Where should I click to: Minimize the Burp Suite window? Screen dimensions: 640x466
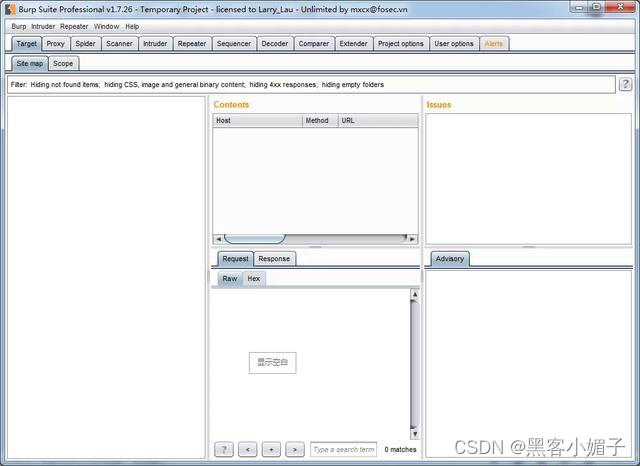click(x=578, y=7)
